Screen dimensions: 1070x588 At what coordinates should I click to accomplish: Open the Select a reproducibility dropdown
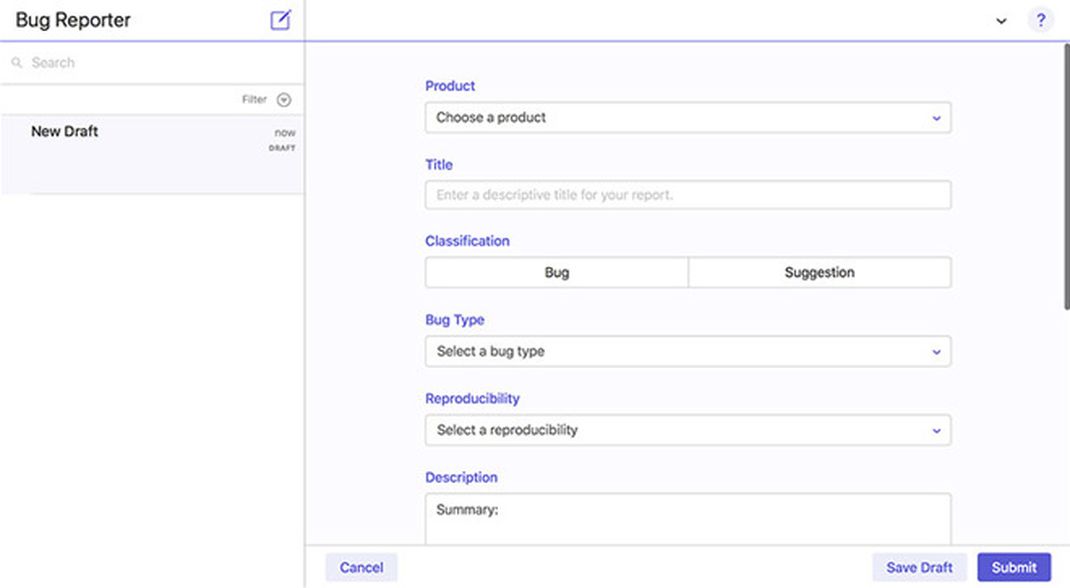(688, 430)
